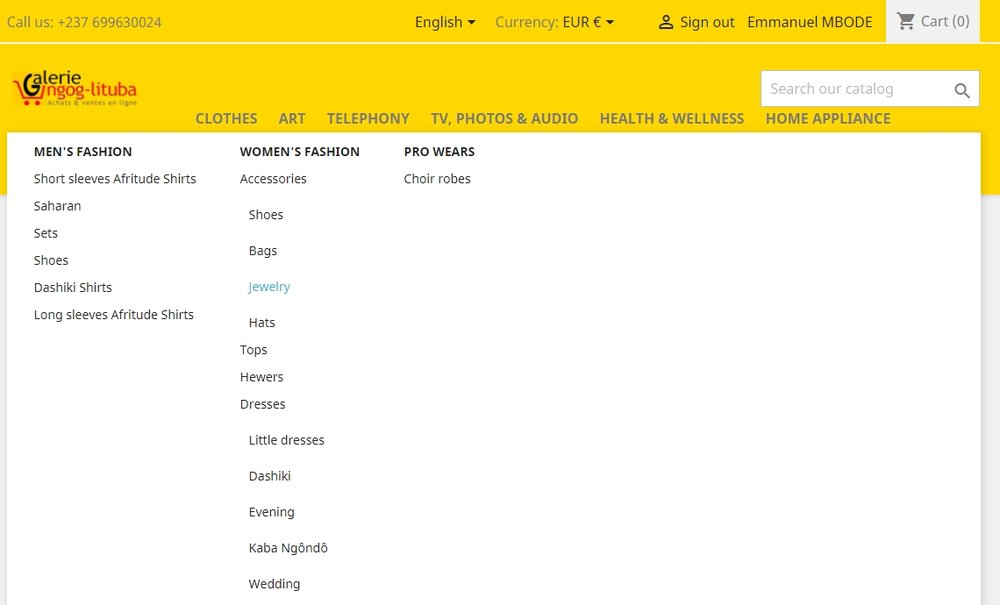Screen dimensions: 1000x605
Task: Open the shopping cart via the cart icon
Action: click(x=906, y=20)
